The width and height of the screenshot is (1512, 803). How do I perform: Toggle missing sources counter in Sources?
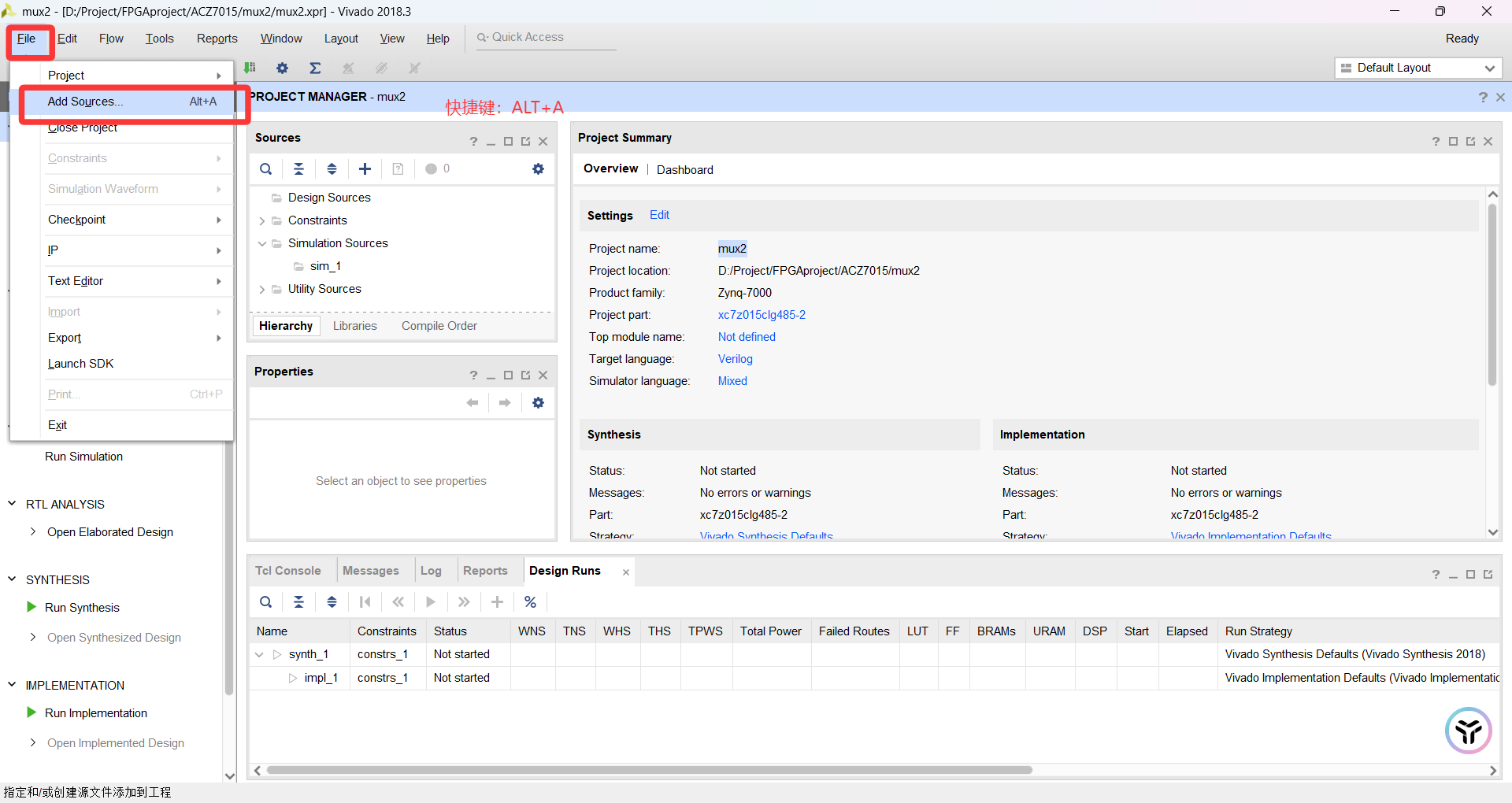[x=438, y=169]
